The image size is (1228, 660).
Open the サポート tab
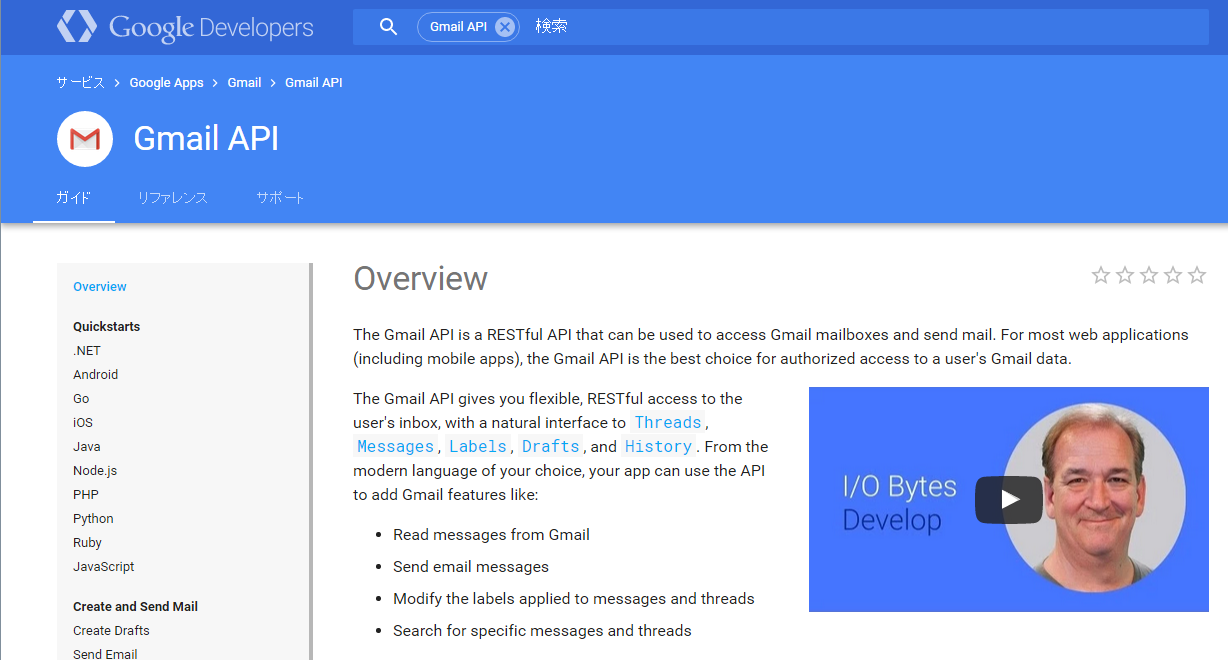[280, 198]
